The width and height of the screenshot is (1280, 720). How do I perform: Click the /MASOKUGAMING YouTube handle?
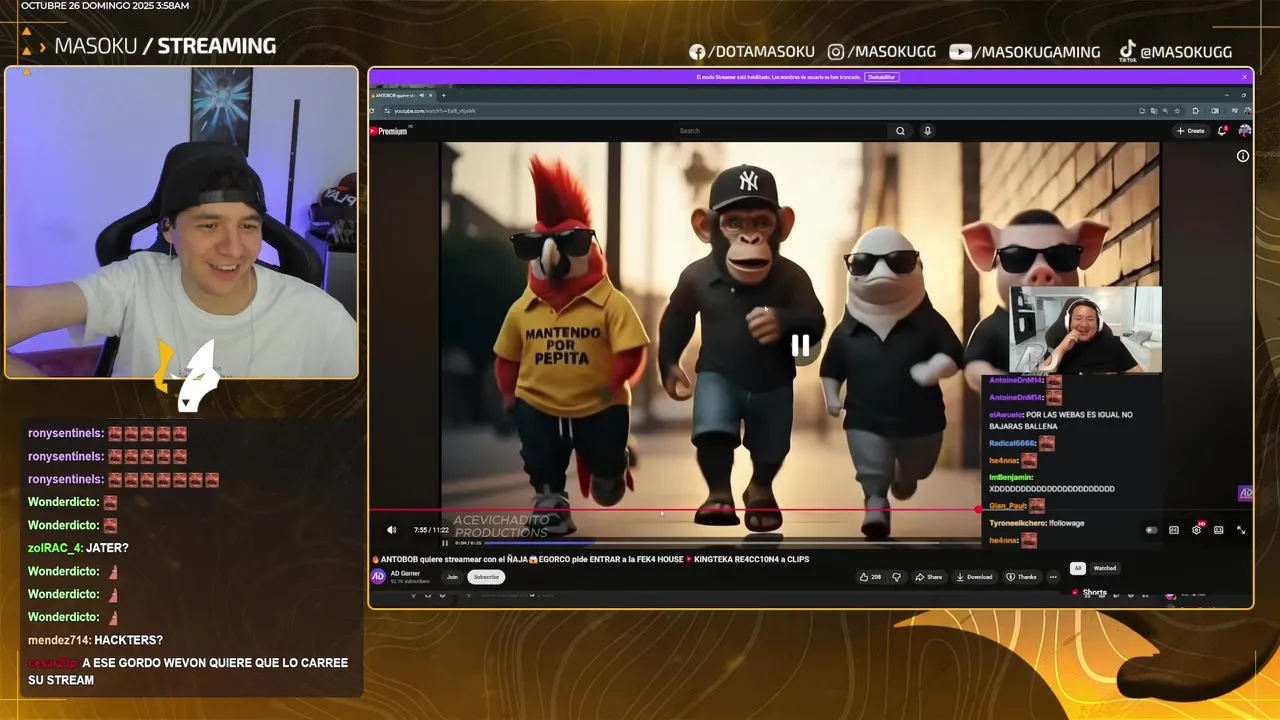[x=1024, y=52]
